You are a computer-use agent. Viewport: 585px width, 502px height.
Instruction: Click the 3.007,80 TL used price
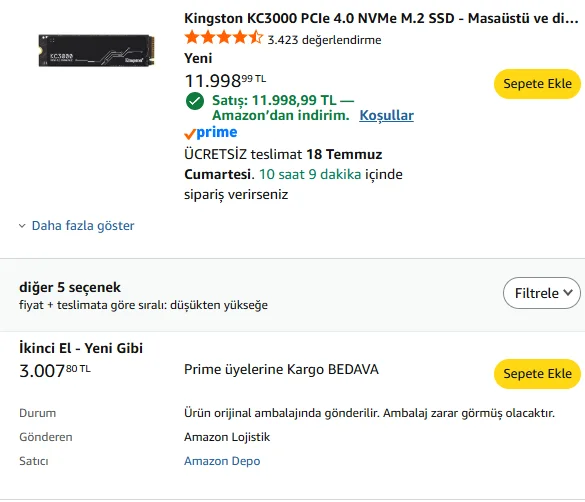pyautogui.click(x=55, y=371)
